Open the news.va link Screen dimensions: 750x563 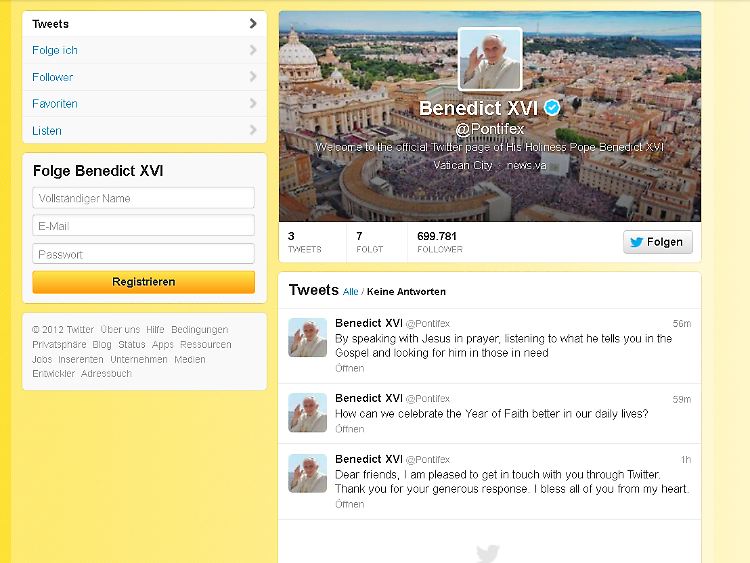coord(526,166)
